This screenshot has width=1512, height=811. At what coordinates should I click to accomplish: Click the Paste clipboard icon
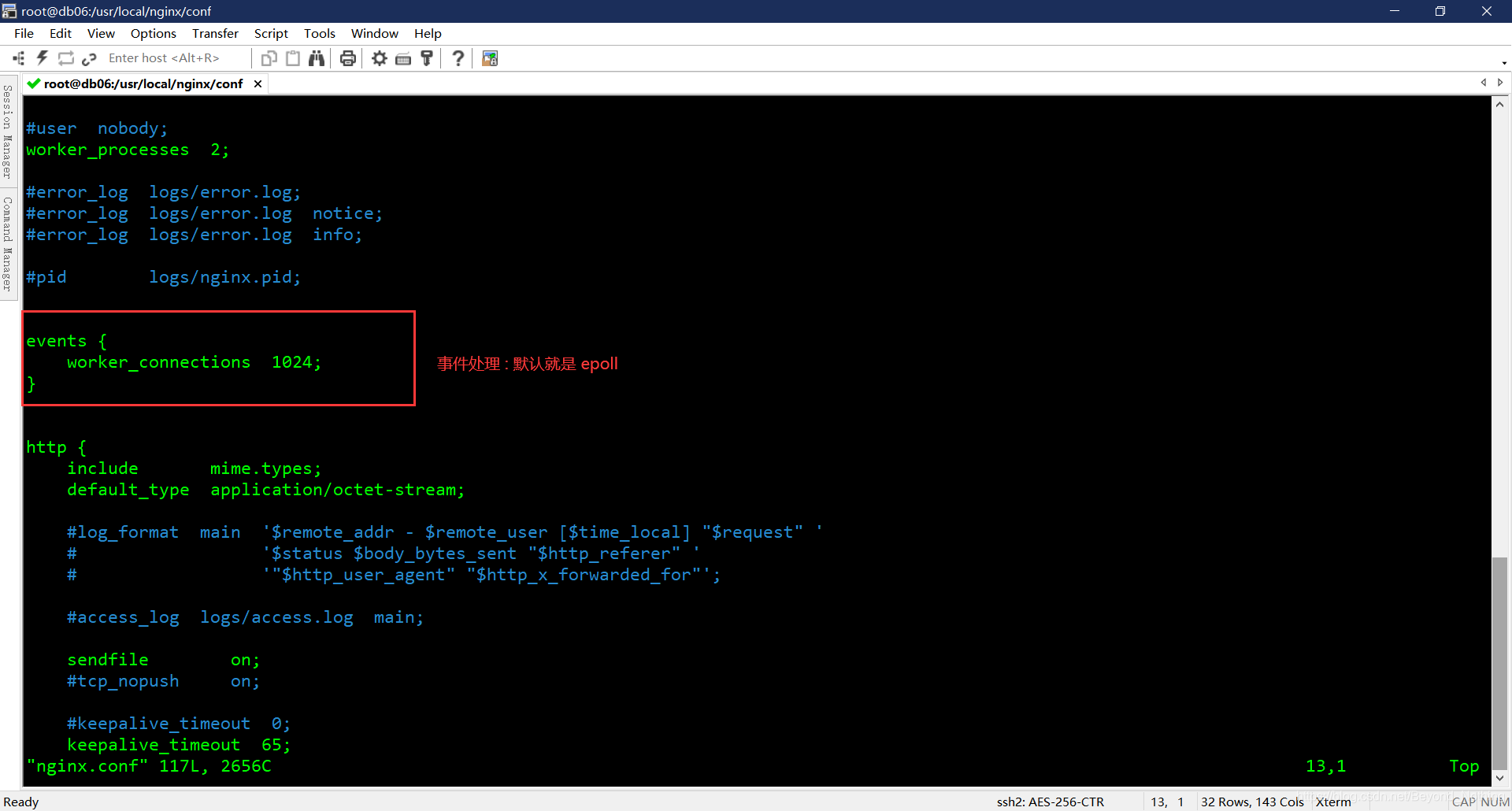[x=293, y=58]
